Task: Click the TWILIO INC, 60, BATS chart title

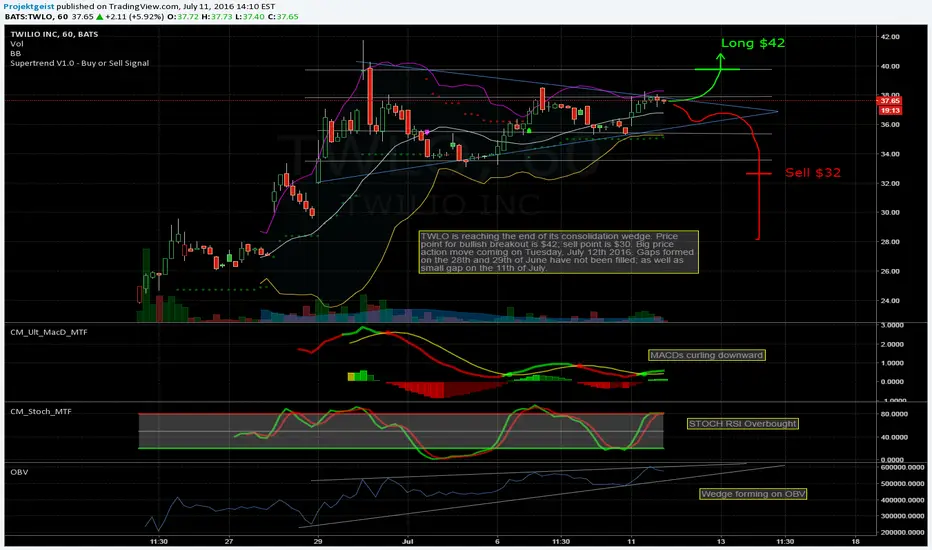Action: click(x=54, y=34)
